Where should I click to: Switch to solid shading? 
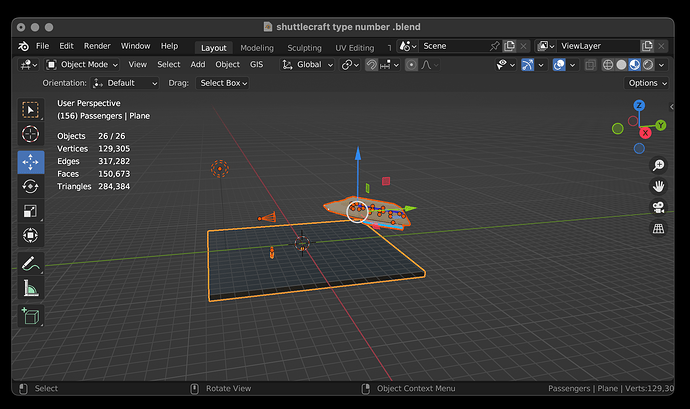click(621, 65)
